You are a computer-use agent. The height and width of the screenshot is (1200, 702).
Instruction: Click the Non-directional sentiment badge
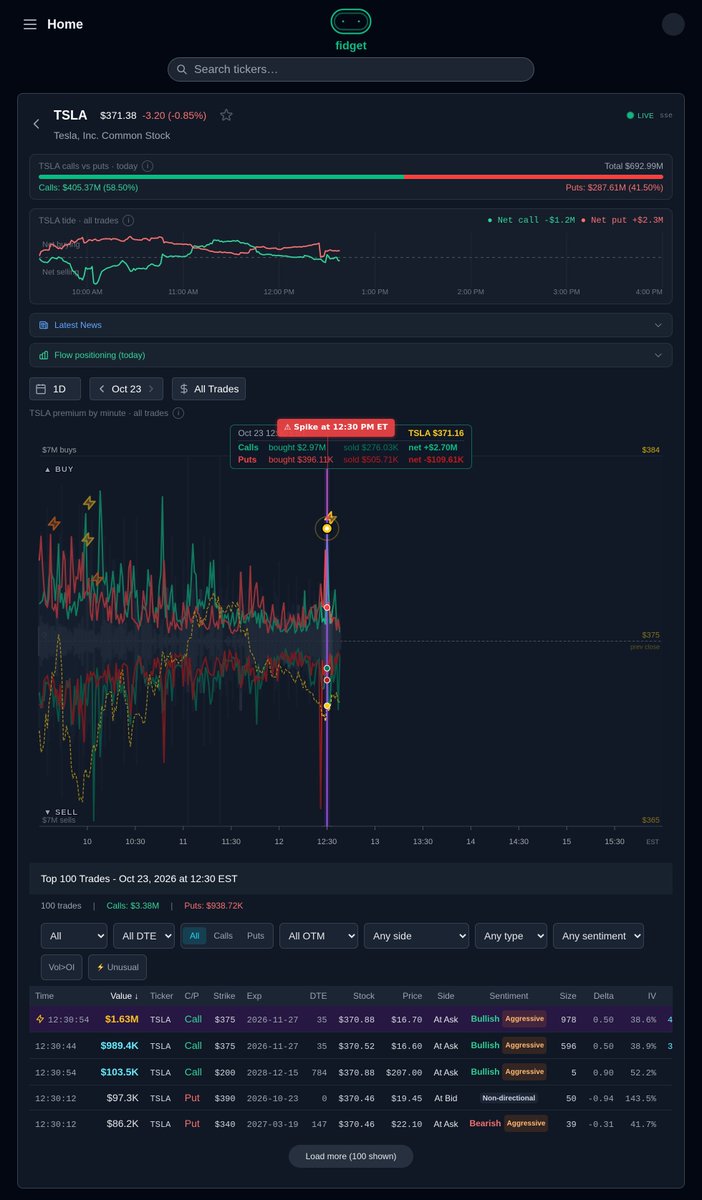pos(509,1097)
